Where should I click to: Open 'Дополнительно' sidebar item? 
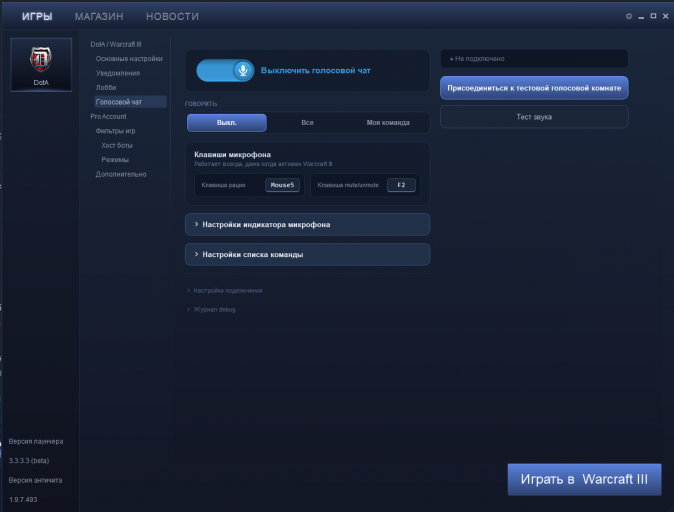(x=121, y=174)
